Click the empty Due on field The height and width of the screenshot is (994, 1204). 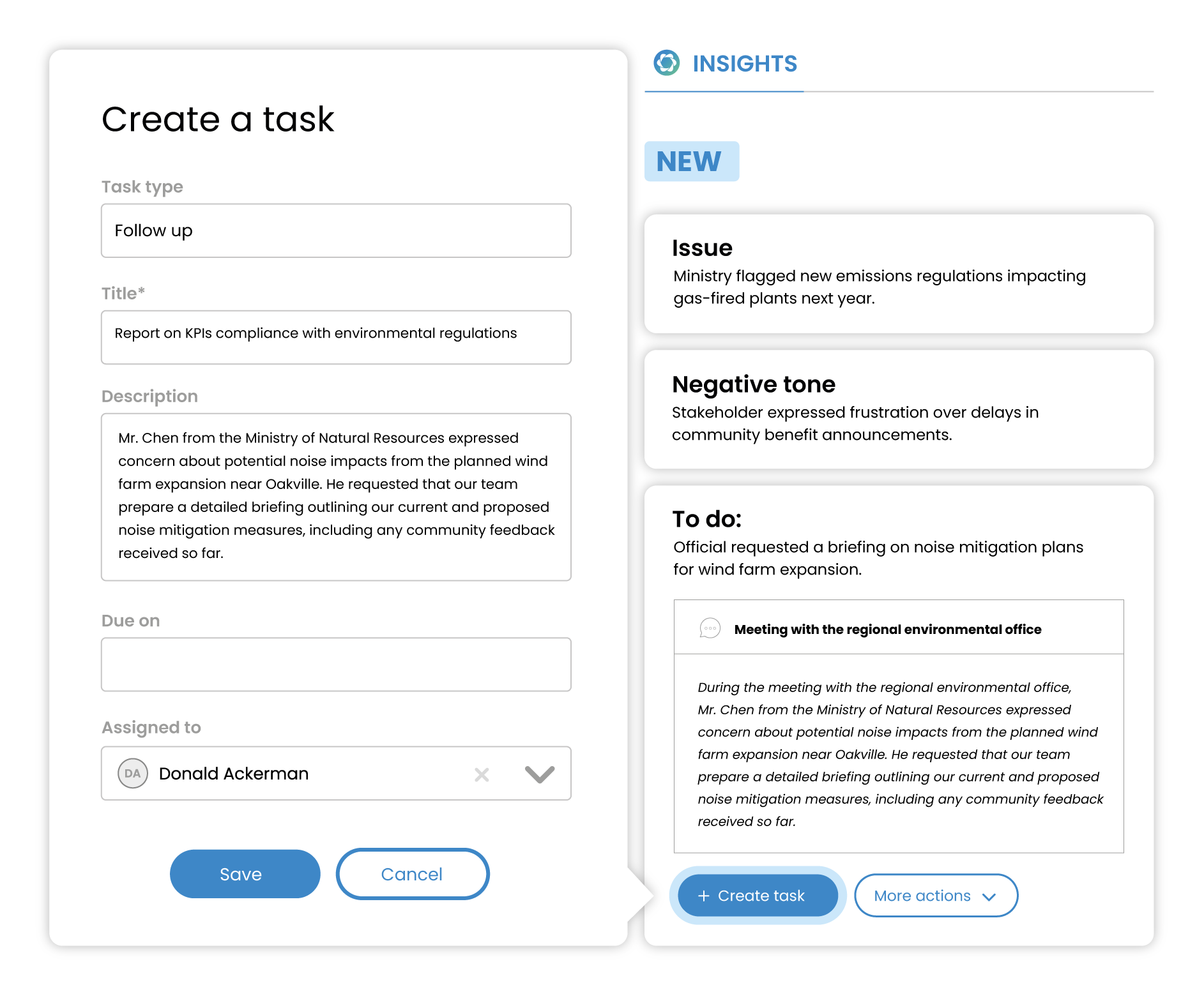tap(336, 664)
